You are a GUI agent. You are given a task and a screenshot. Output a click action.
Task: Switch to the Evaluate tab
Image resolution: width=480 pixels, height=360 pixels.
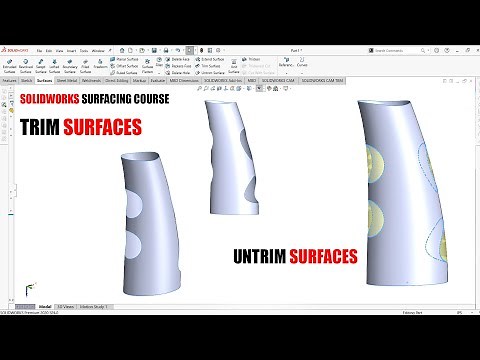[158, 81]
